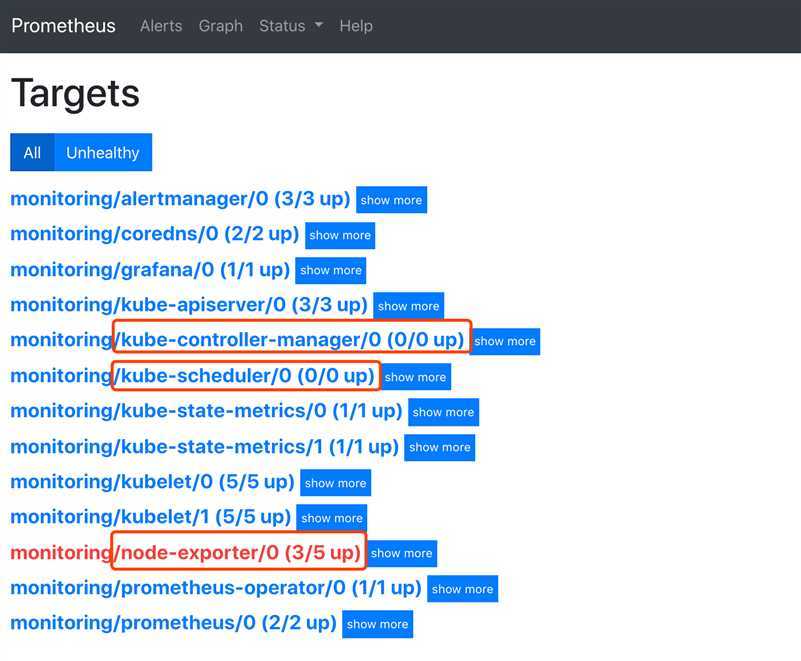The image size is (801, 661).
Task: Open monitoring/kubelet/0 target link
Action: point(152,482)
